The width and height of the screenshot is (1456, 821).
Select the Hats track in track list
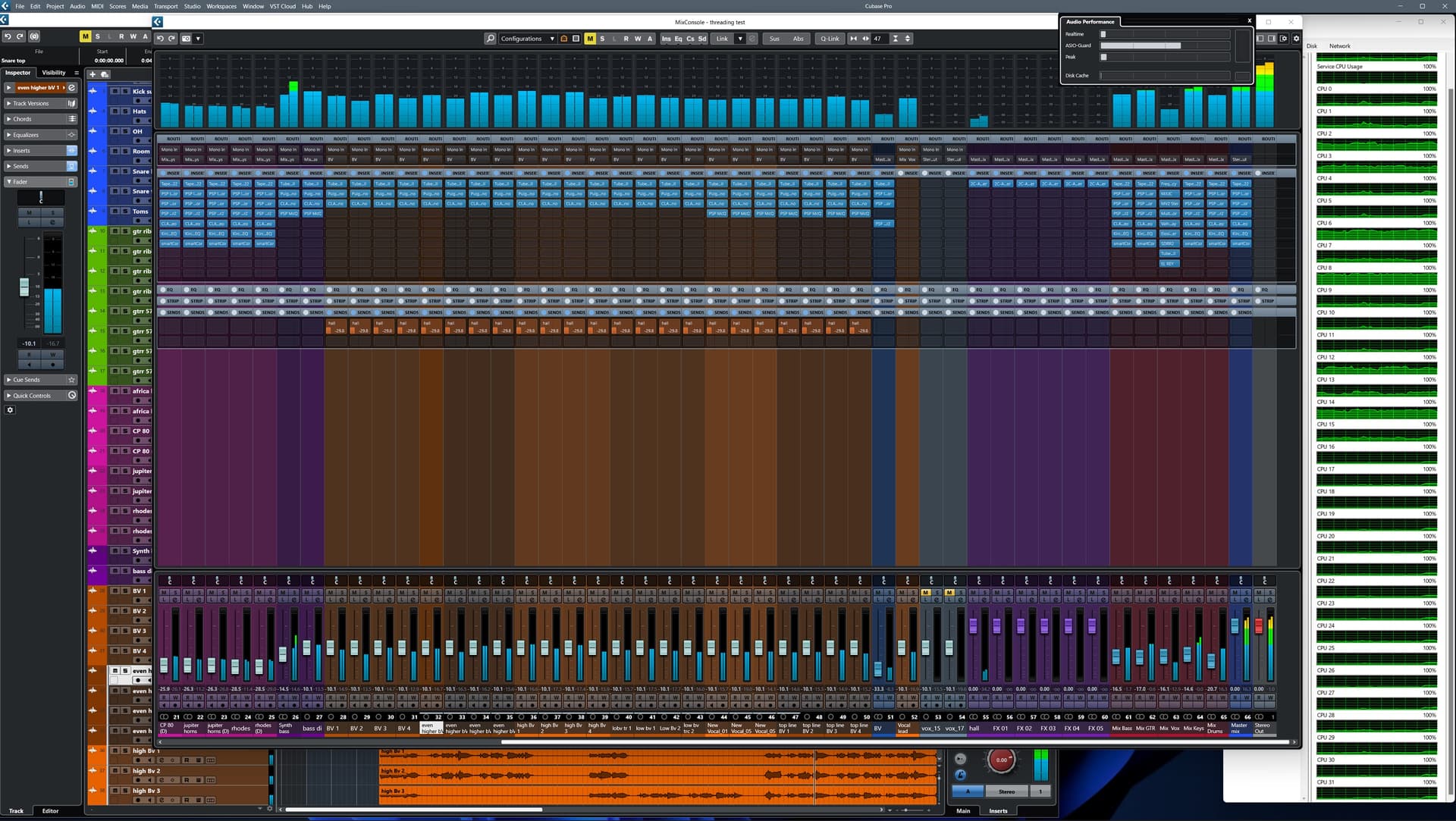pos(140,111)
